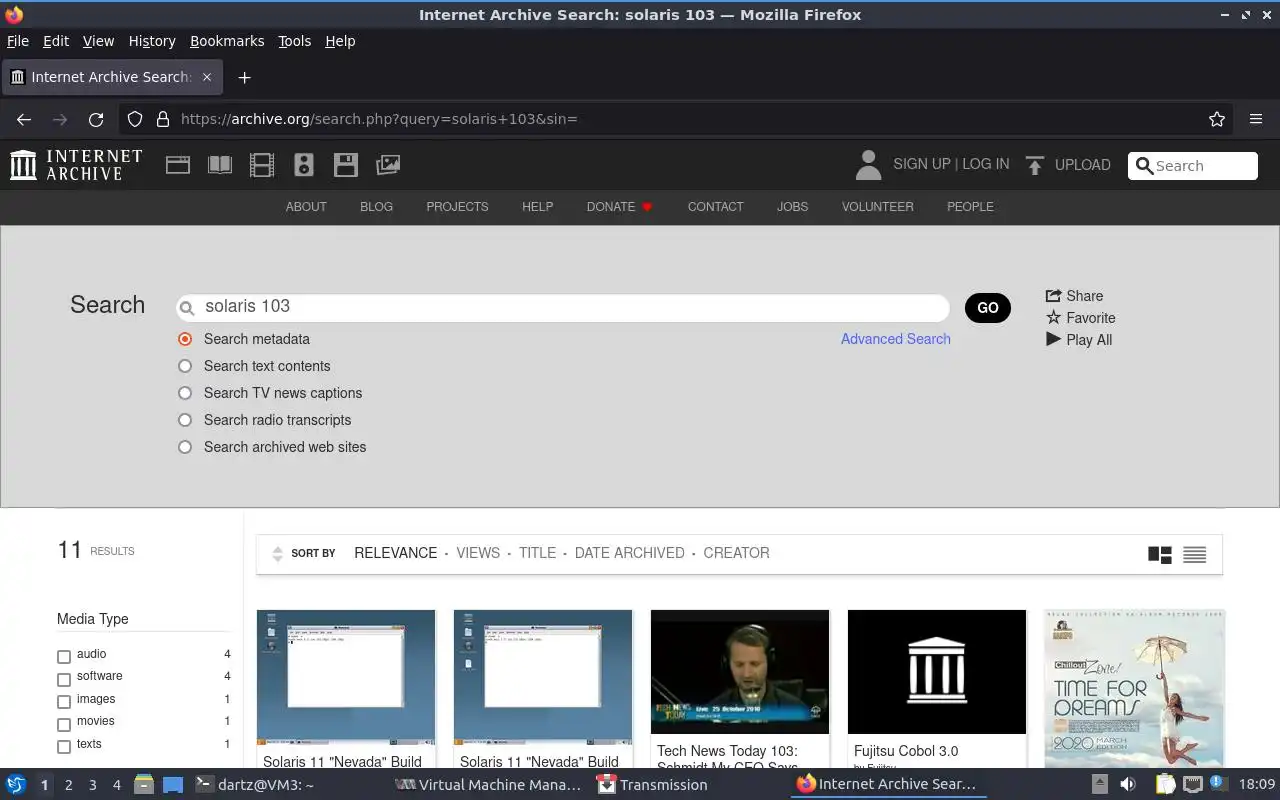Open the BLOG link
This screenshot has width=1280, height=800.
point(376,207)
